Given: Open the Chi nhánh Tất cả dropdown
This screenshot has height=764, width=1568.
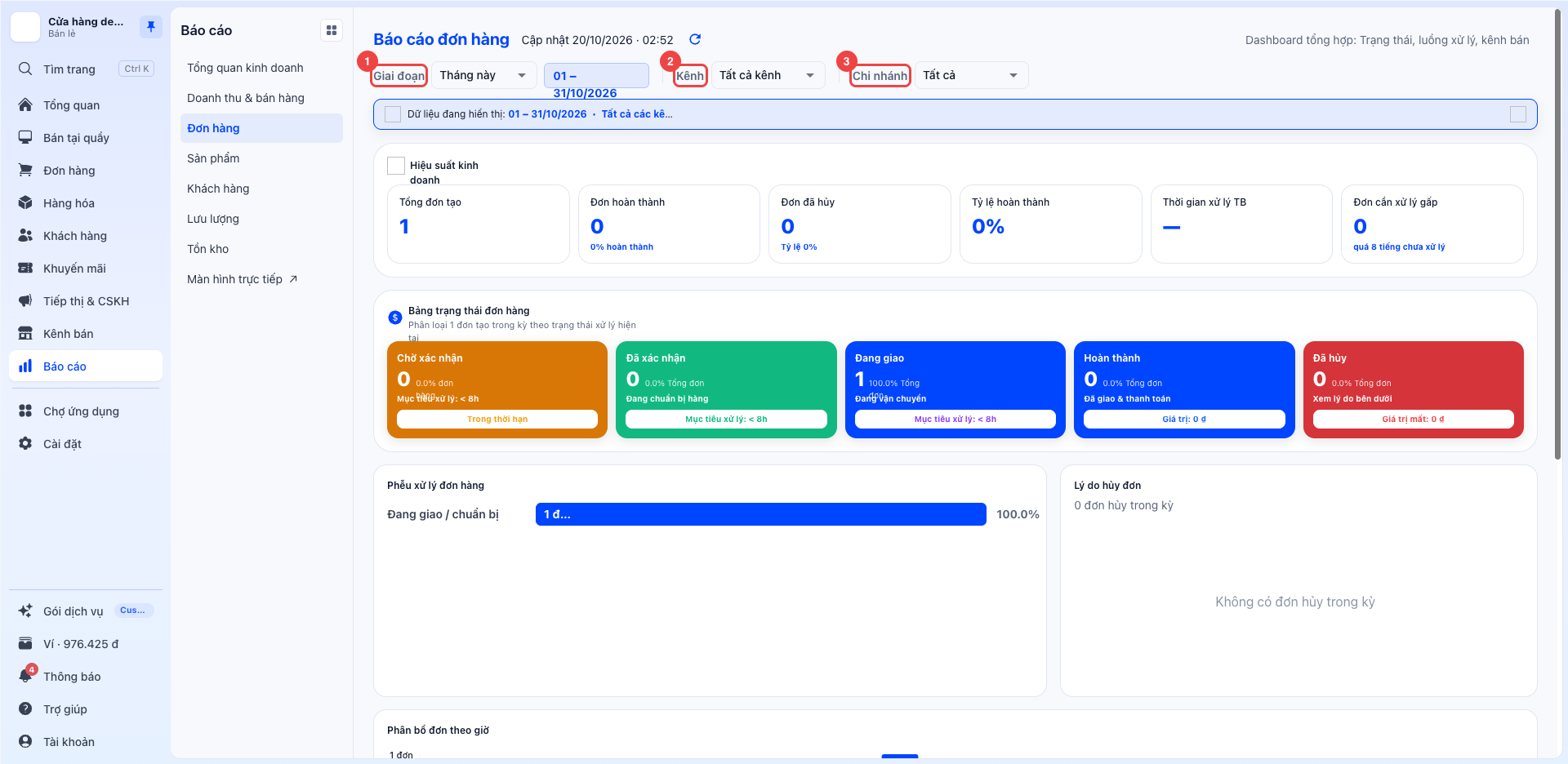Looking at the screenshot, I should click(x=971, y=75).
